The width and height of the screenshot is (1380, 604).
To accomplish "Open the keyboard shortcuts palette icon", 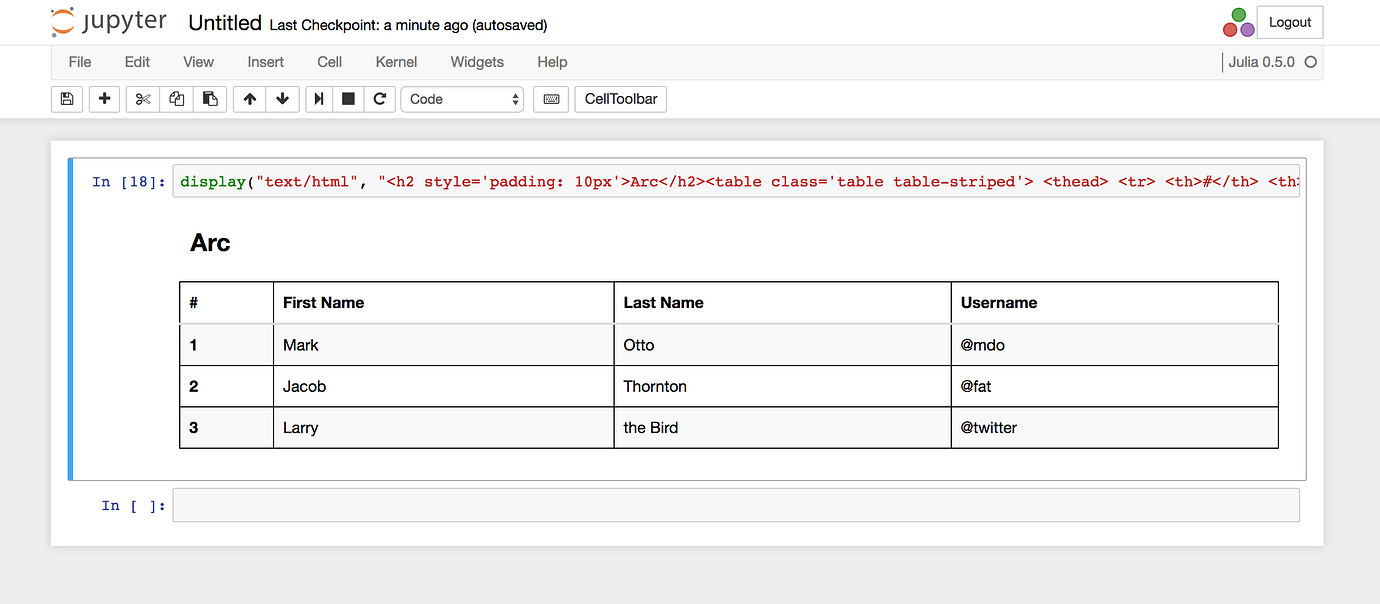I will (550, 99).
